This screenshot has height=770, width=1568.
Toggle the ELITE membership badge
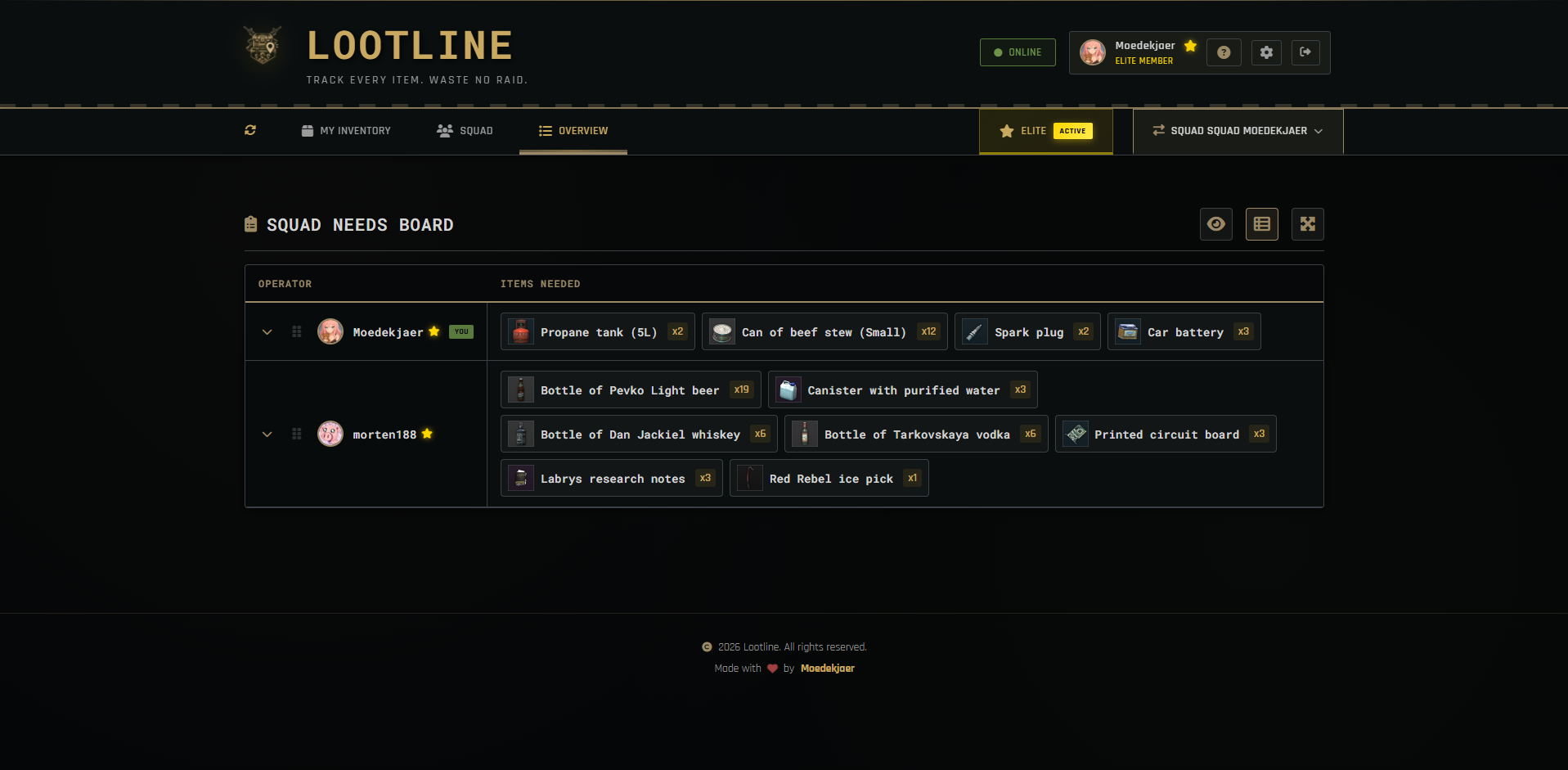(x=1045, y=130)
